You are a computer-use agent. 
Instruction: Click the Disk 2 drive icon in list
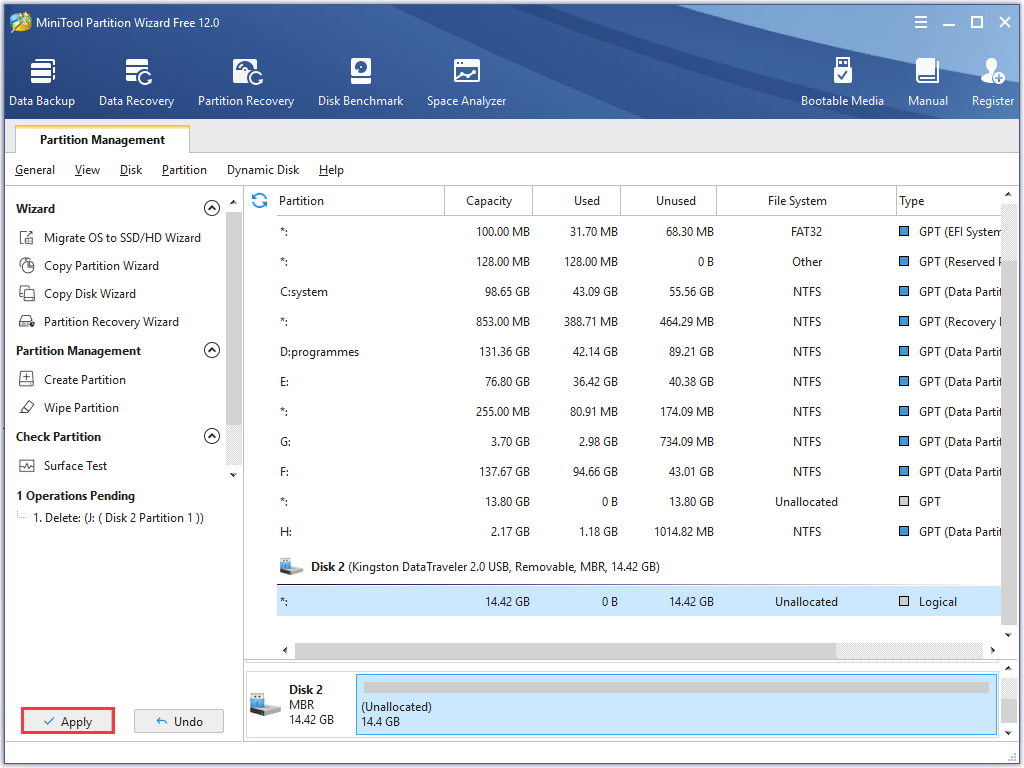pos(291,566)
